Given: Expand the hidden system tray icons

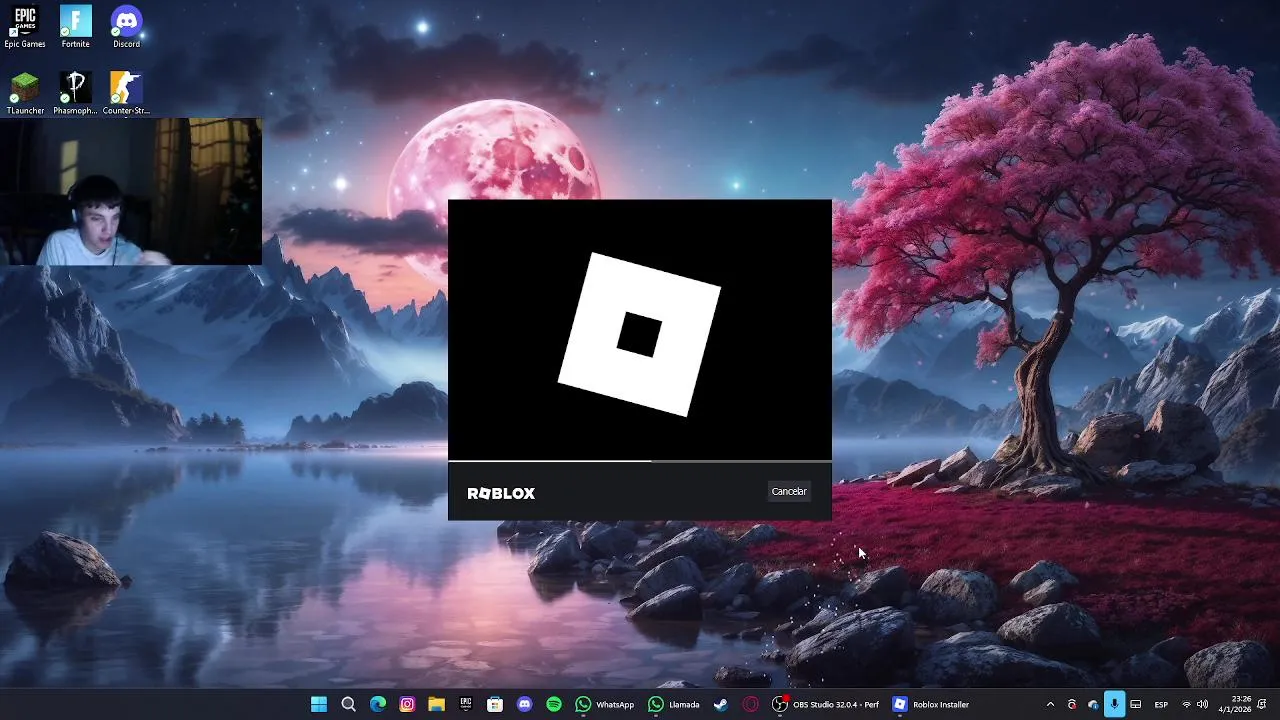Looking at the screenshot, I should pyautogui.click(x=1050, y=704).
